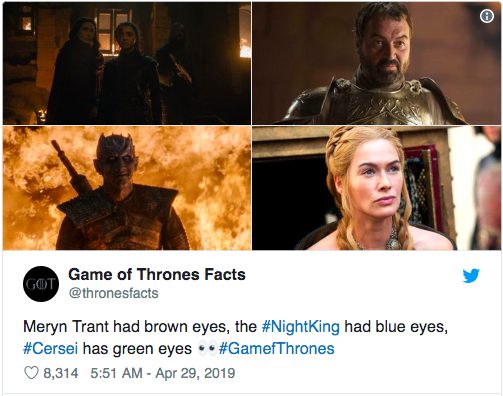The width and height of the screenshot is (503, 396).
Task: Click the eyes emoji in tweet
Action: pyautogui.click(x=208, y=349)
